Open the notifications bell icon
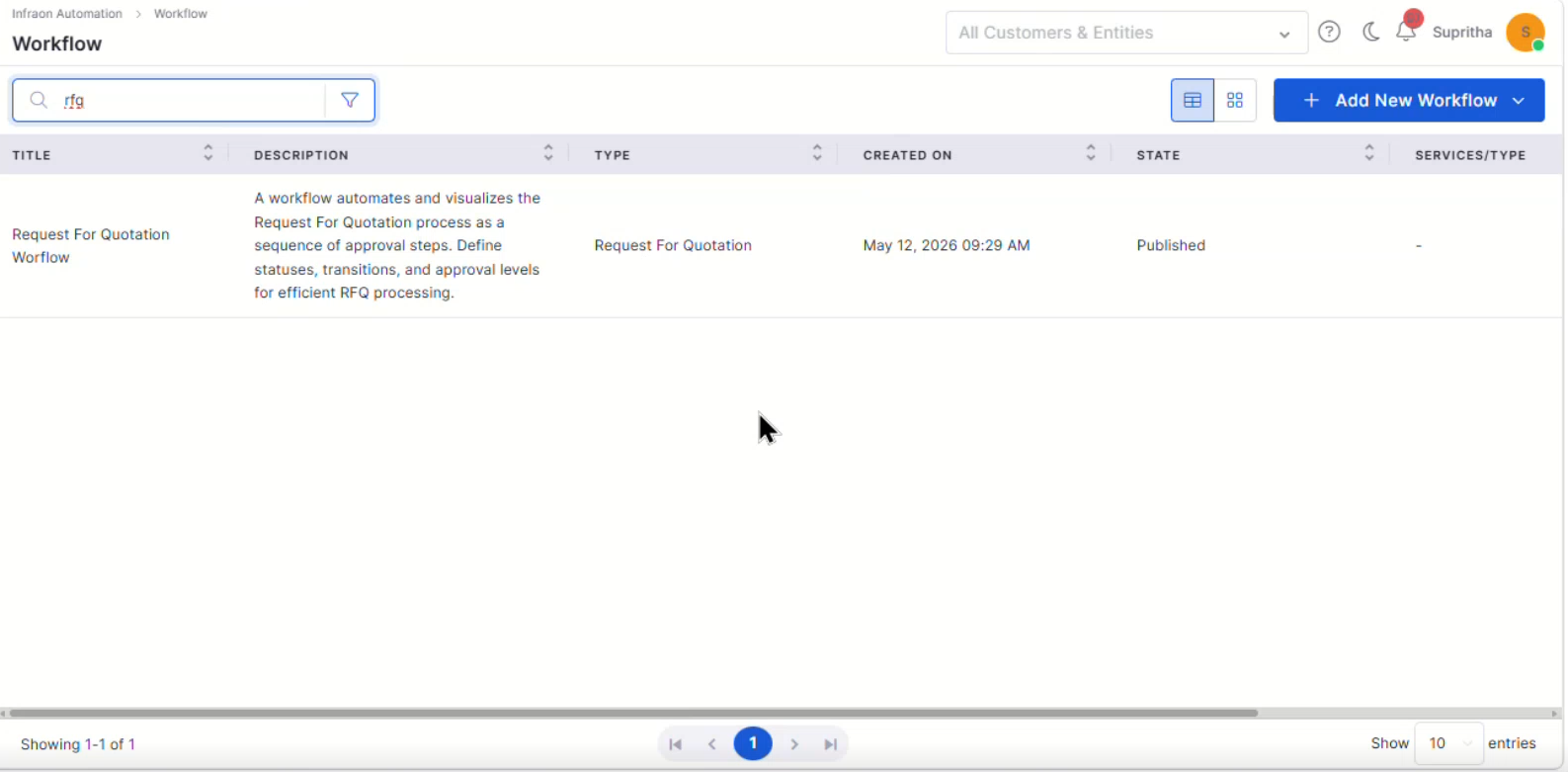The image size is (1568, 772). 1406,32
